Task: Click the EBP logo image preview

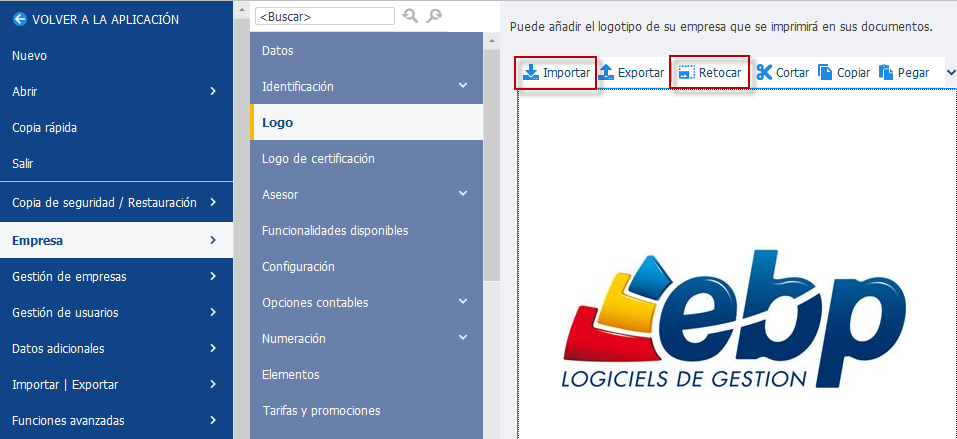Action: 734,317
